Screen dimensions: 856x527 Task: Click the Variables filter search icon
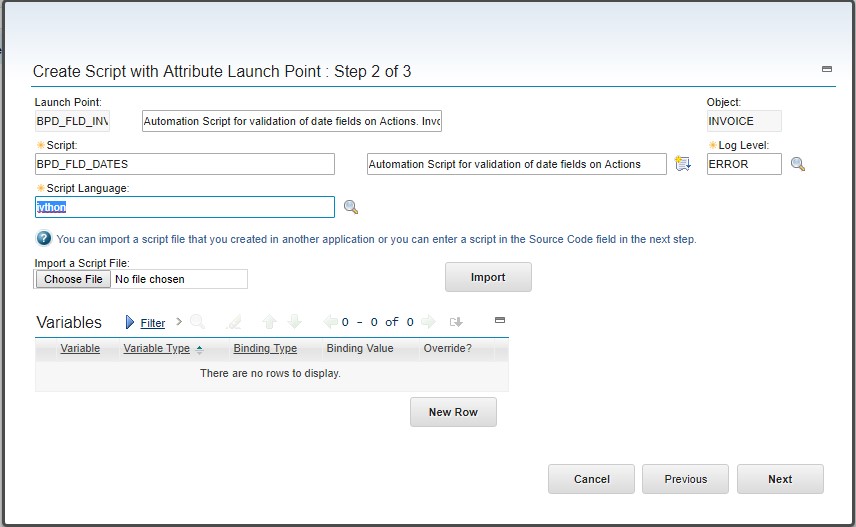(197, 322)
